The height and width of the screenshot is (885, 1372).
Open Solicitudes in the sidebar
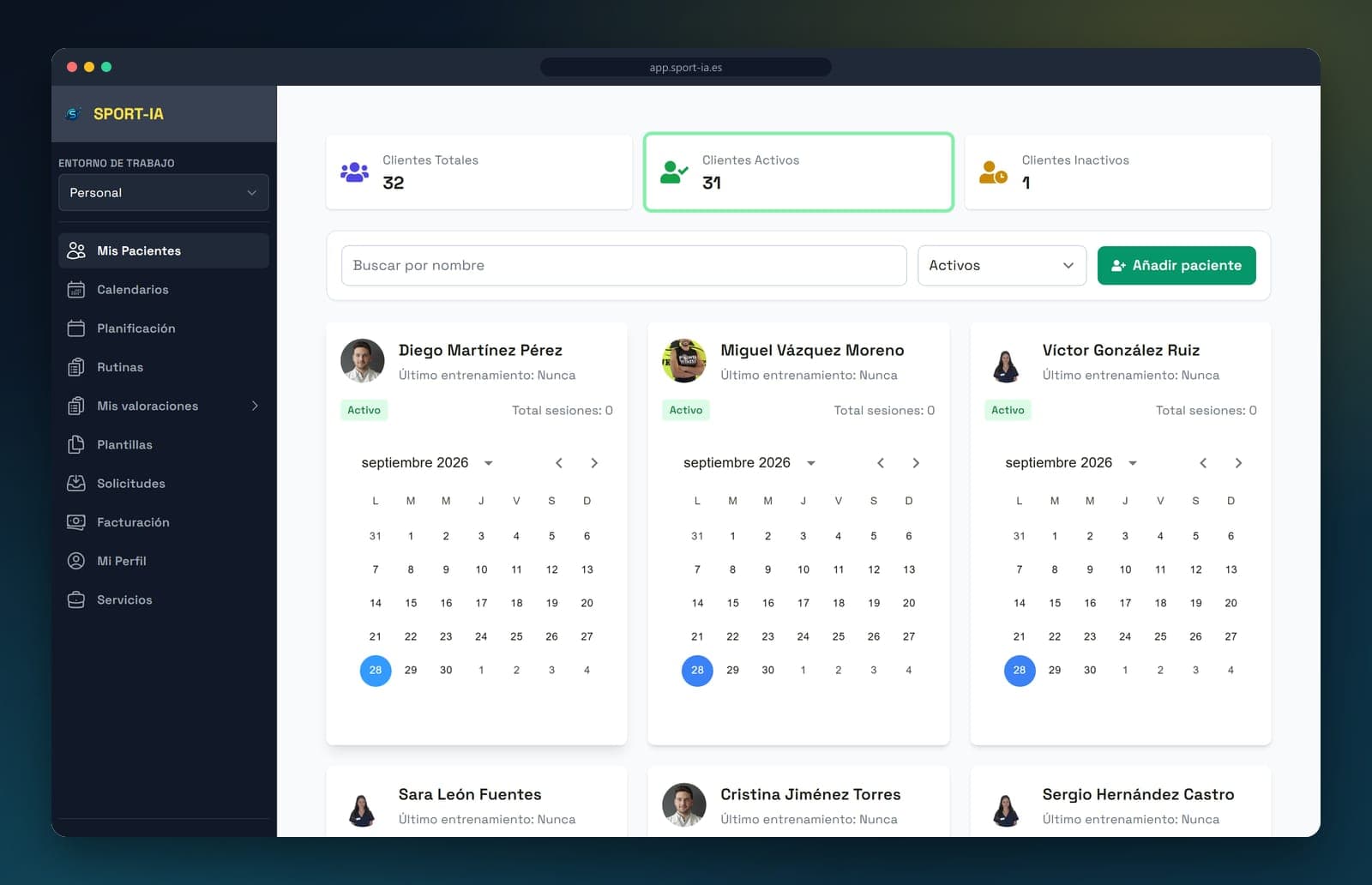pyautogui.click(x=164, y=483)
